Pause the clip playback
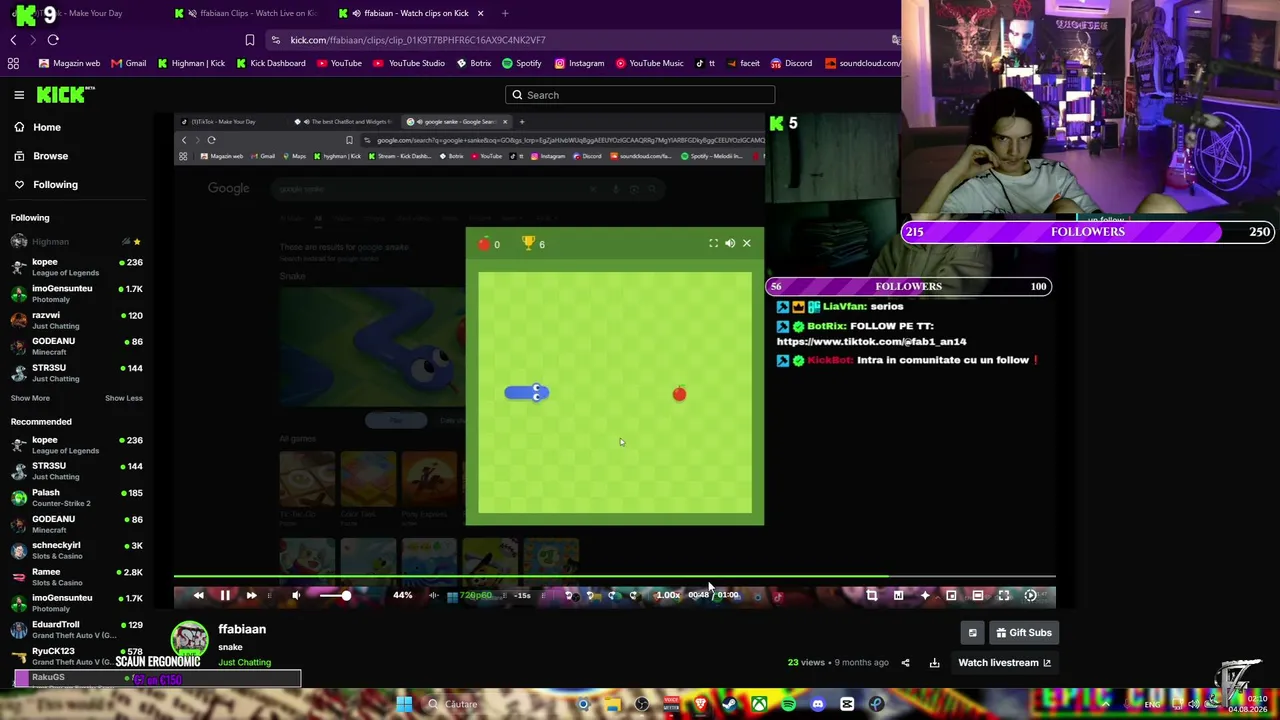The image size is (1280, 720). (225, 595)
